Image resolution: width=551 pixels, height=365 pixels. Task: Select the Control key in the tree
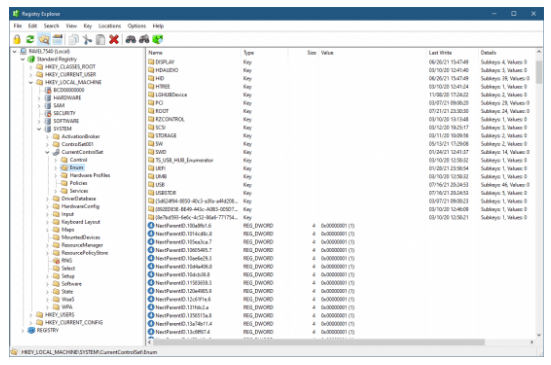(78, 160)
